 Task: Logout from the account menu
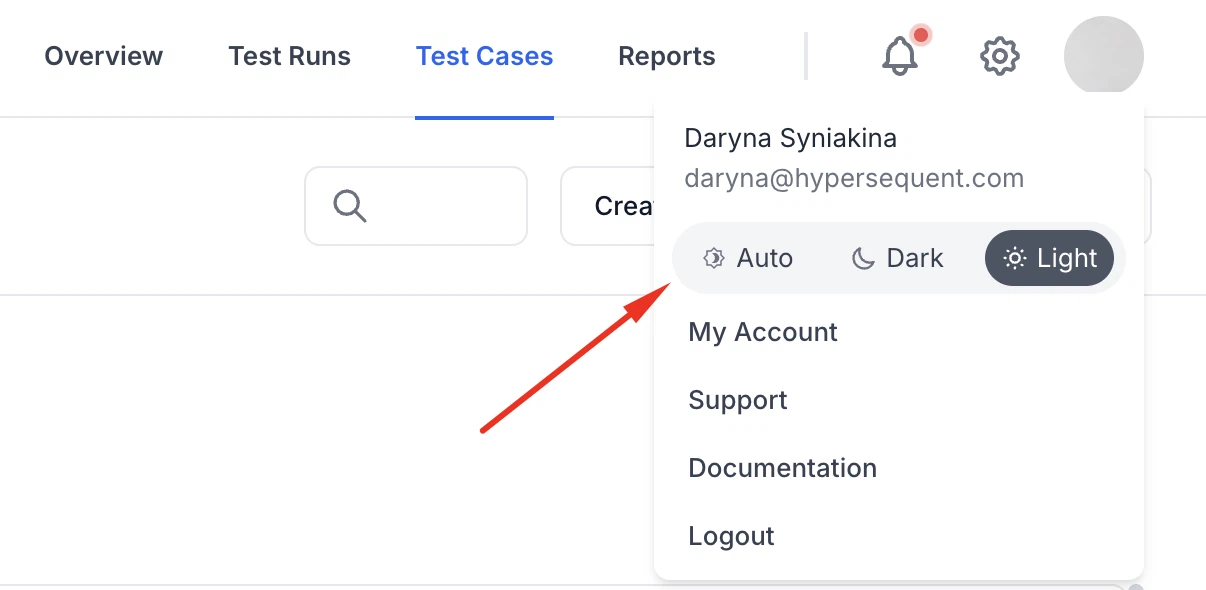point(731,535)
